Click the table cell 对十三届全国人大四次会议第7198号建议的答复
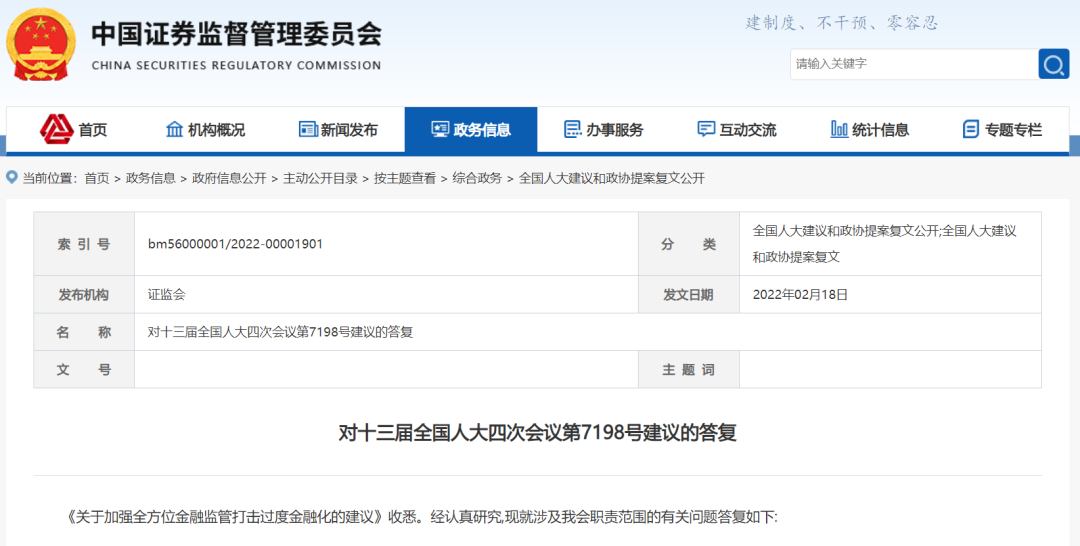 click(280, 332)
